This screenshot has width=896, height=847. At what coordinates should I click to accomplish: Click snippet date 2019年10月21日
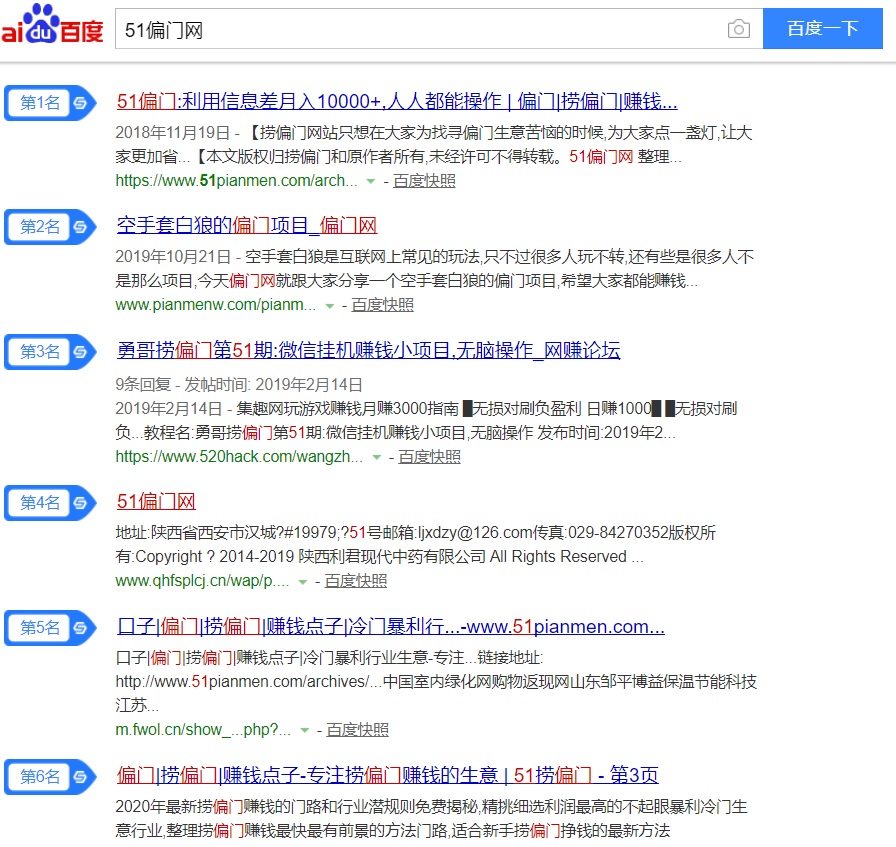(x=173, y=257)
